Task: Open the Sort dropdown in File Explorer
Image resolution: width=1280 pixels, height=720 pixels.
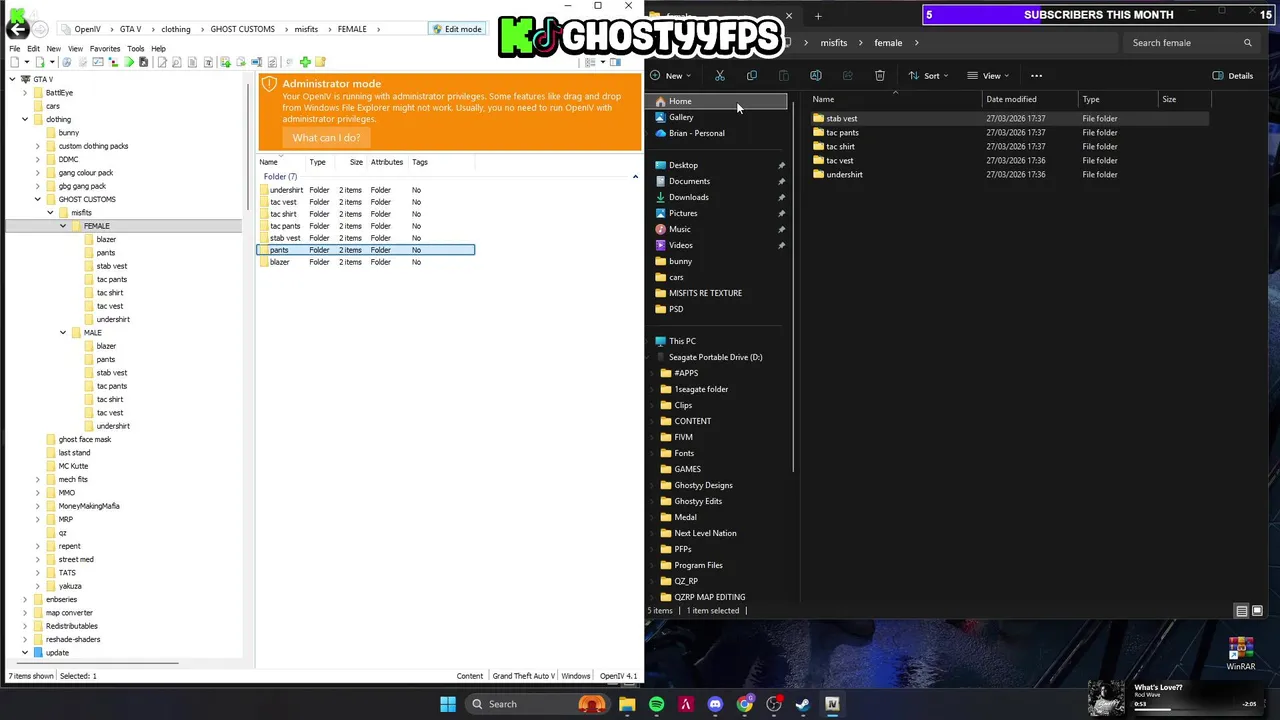Action: [928, 76]
